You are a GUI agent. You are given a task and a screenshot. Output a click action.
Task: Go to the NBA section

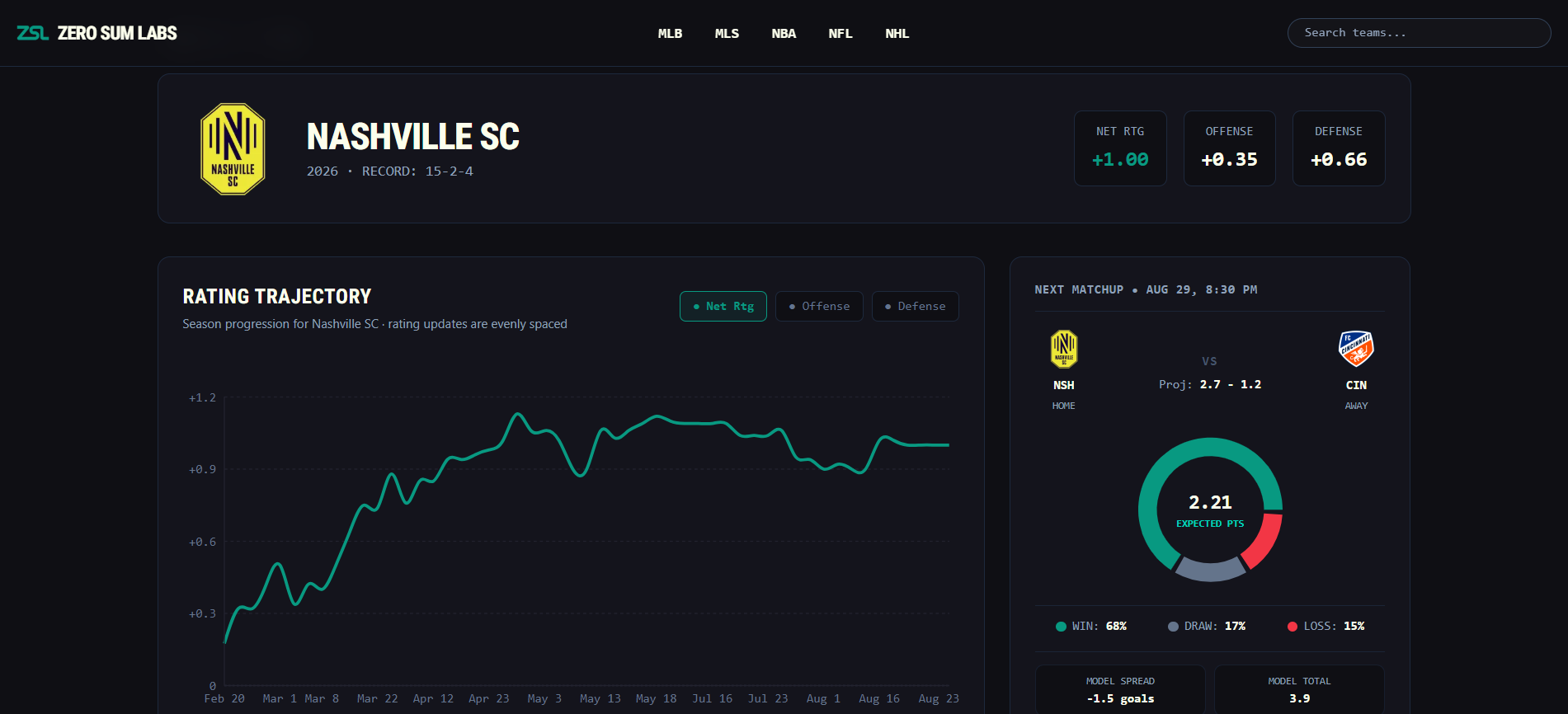tap(784, 34)
